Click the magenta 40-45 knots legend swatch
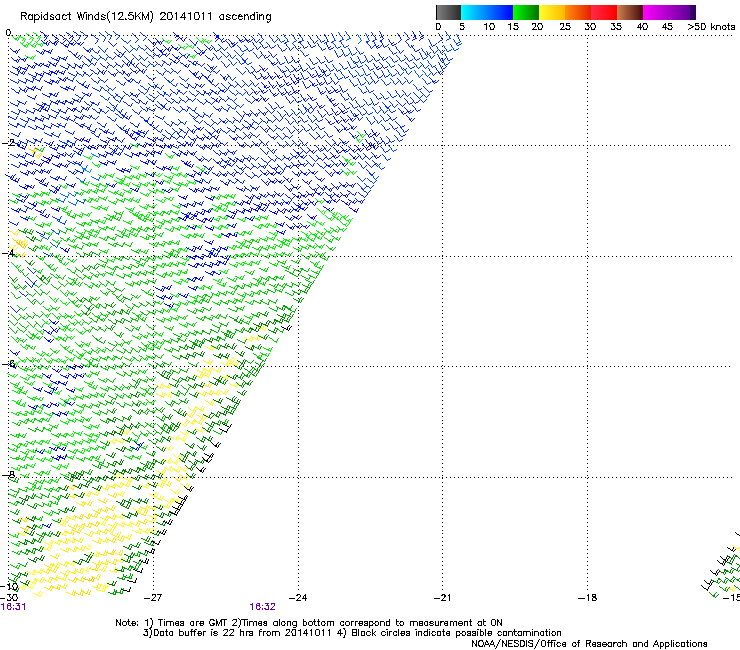 tap(656, 12)
